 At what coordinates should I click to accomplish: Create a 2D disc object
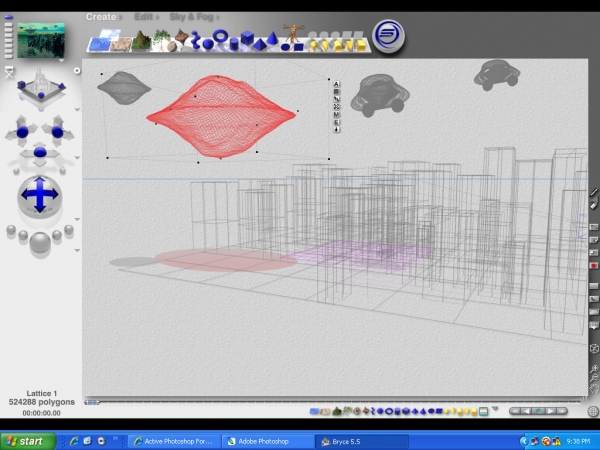(285, 47)
